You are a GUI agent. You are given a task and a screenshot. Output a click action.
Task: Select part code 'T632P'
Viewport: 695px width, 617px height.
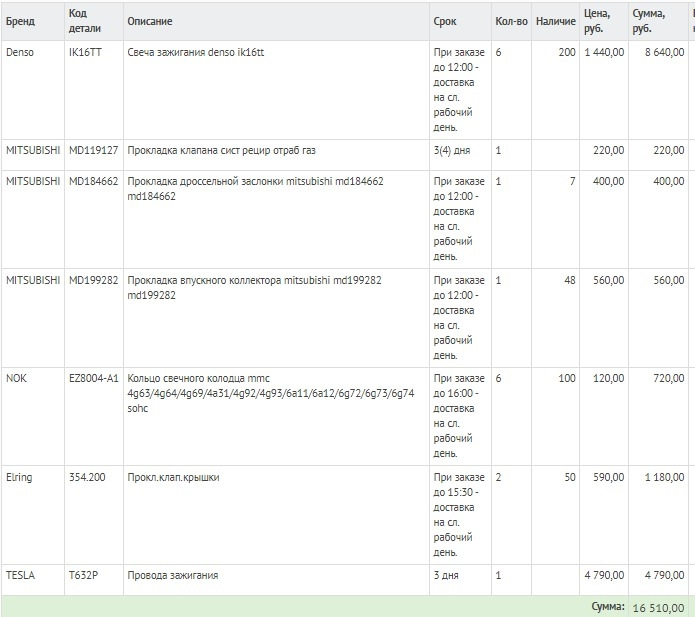pyautogui.click(x=83, y=575)
